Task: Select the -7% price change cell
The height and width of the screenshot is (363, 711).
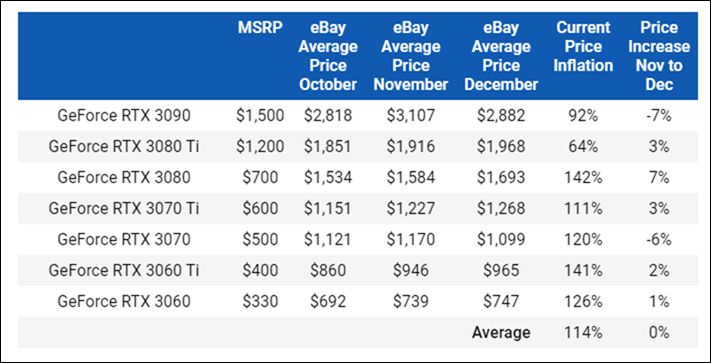Action: 659,116
